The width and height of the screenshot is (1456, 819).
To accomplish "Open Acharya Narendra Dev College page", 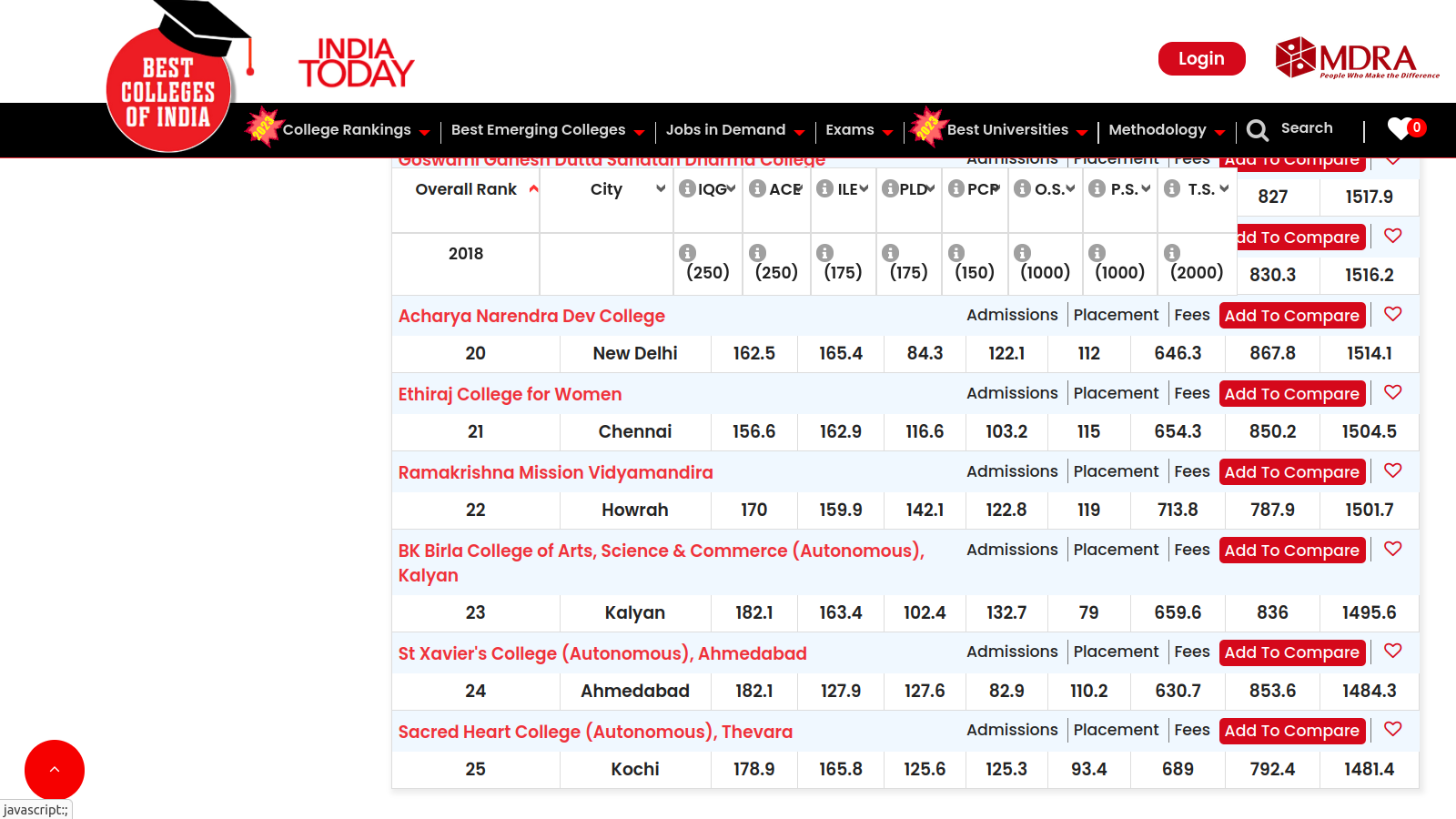I will [531, 316].
